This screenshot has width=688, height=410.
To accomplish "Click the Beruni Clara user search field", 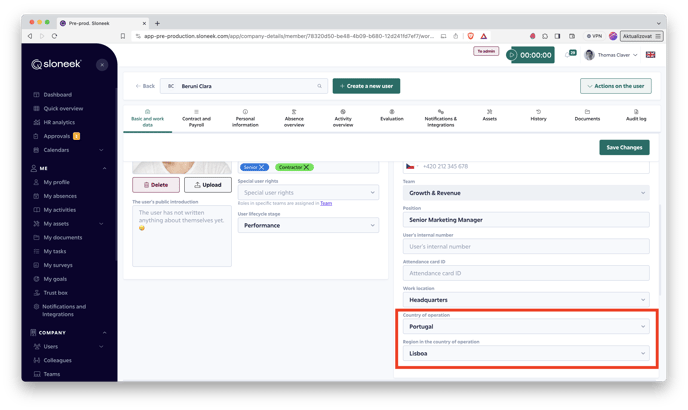I will [244, 86].
